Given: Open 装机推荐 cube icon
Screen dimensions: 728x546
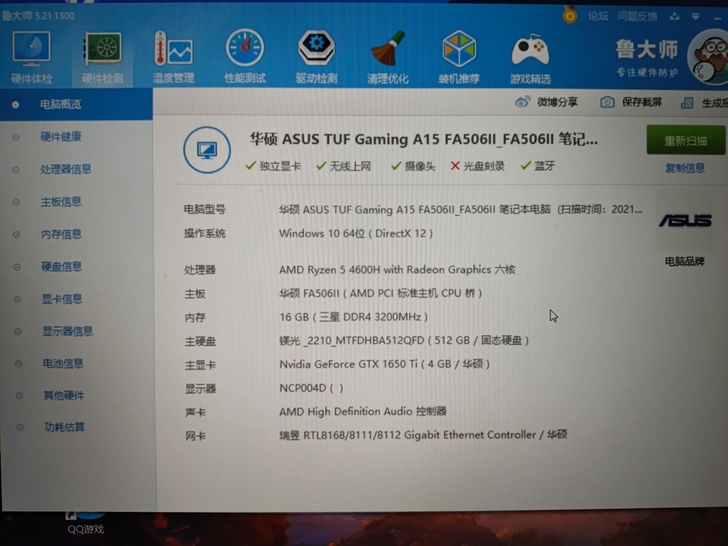Looking at the screenshot, I should [x=459, y=58].
